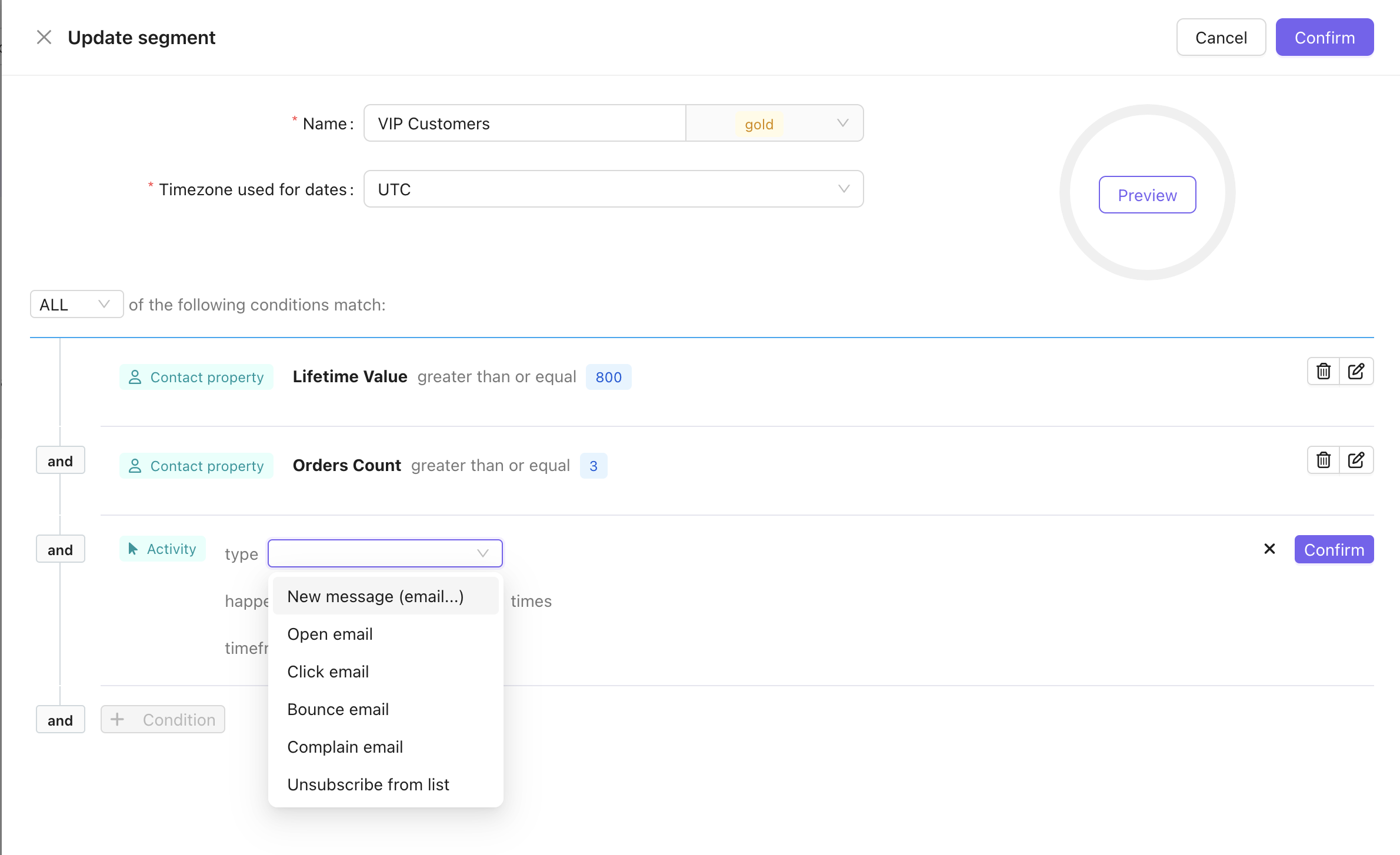Choose 'Open email' activity type
This screenshot has height=855, width=1400.
coord(330,634)
